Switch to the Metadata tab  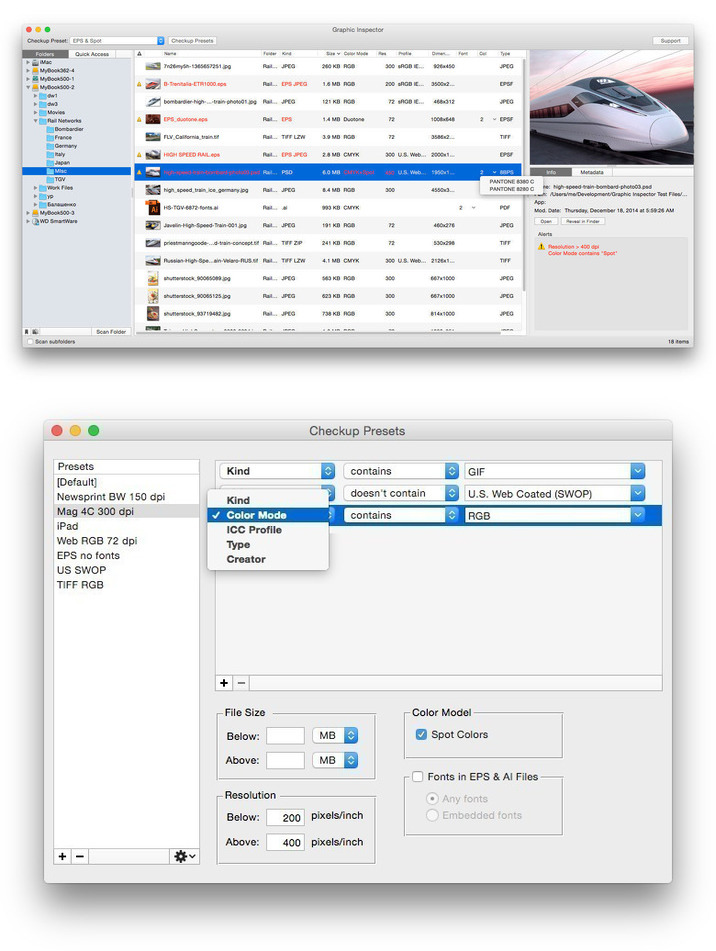click(593, 172)
